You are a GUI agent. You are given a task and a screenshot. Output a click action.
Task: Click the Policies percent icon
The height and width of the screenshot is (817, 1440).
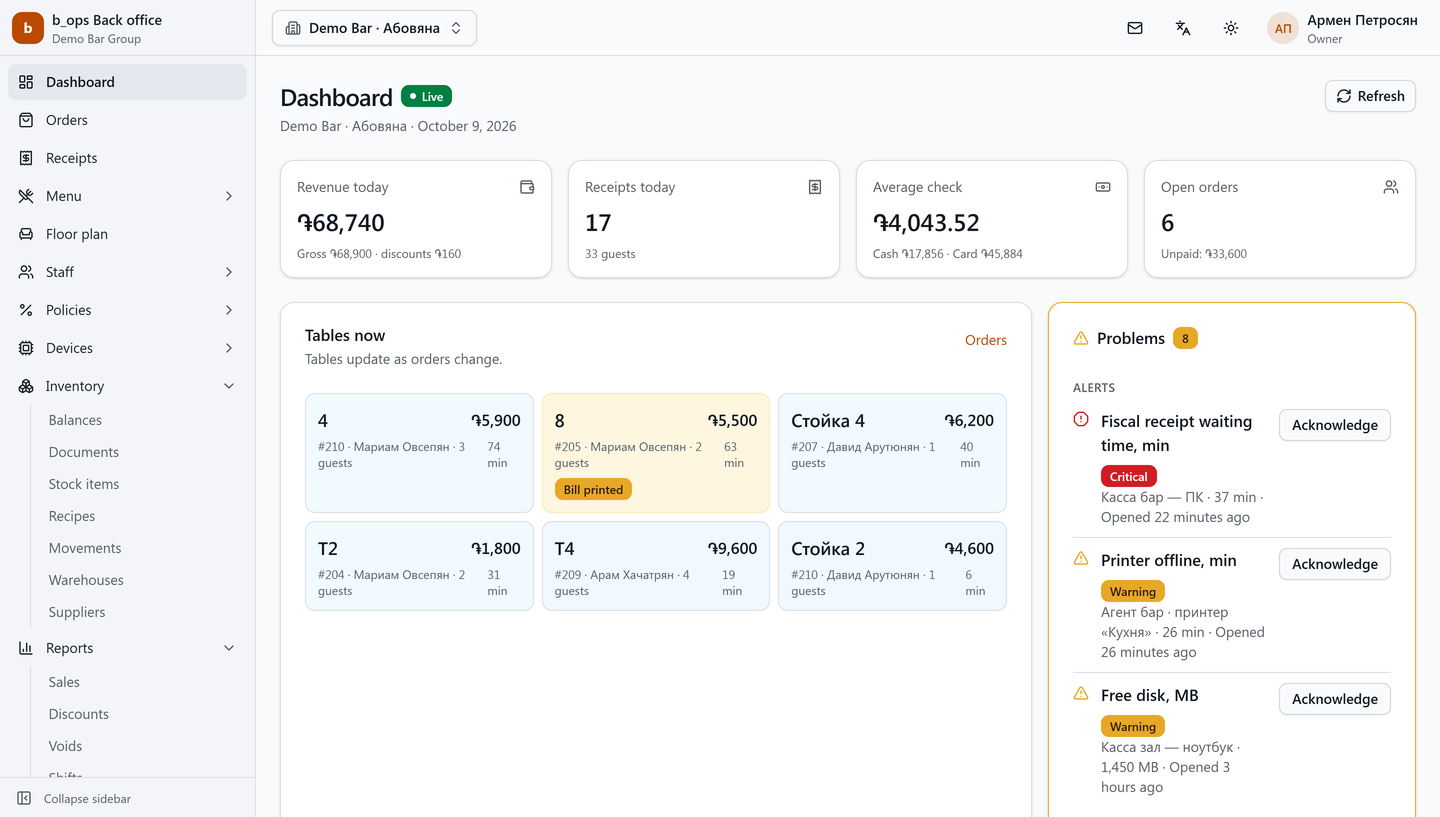click(26, 310)
